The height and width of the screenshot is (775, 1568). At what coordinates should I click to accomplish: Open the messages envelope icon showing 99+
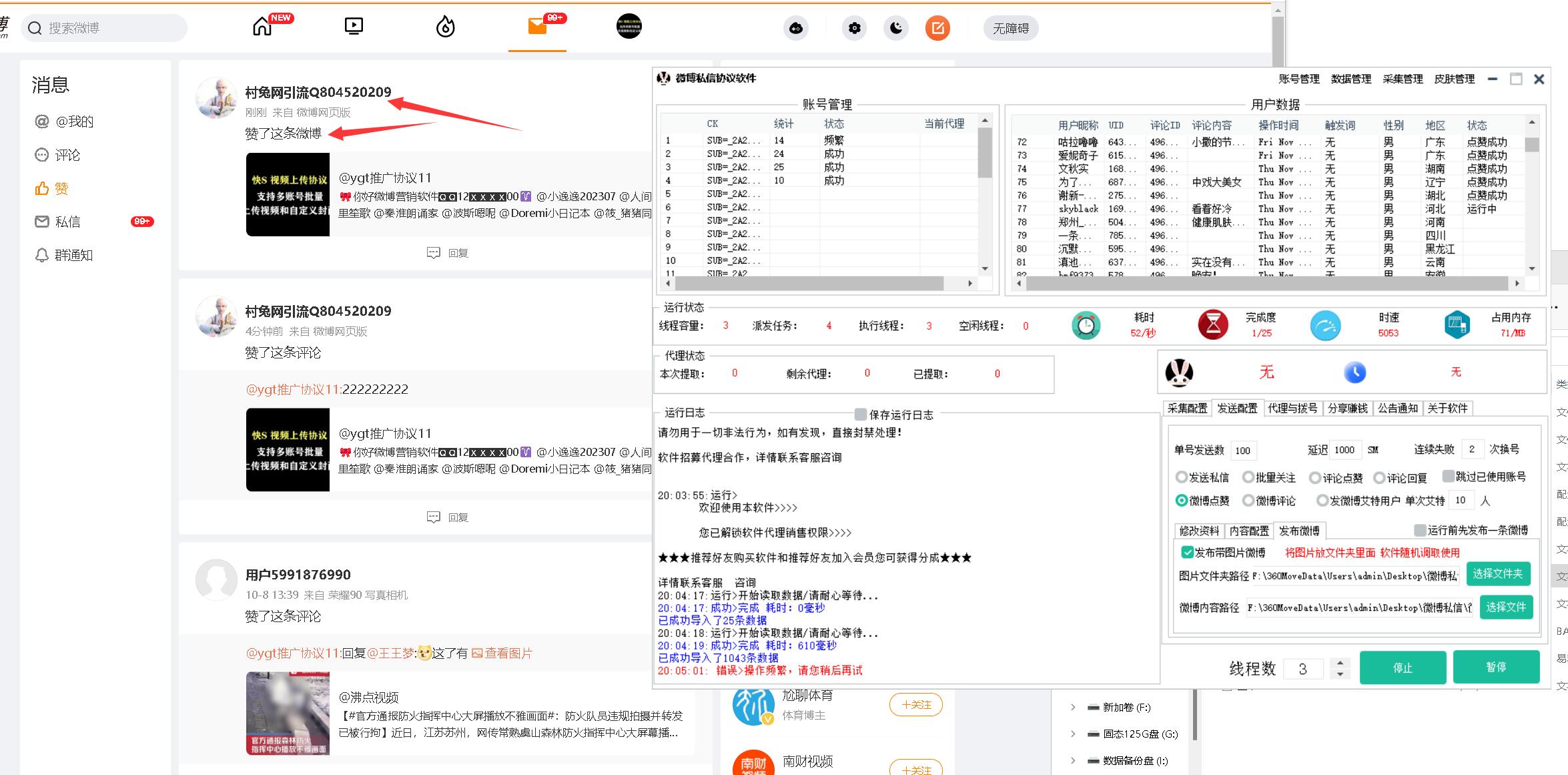click(537, 27)
